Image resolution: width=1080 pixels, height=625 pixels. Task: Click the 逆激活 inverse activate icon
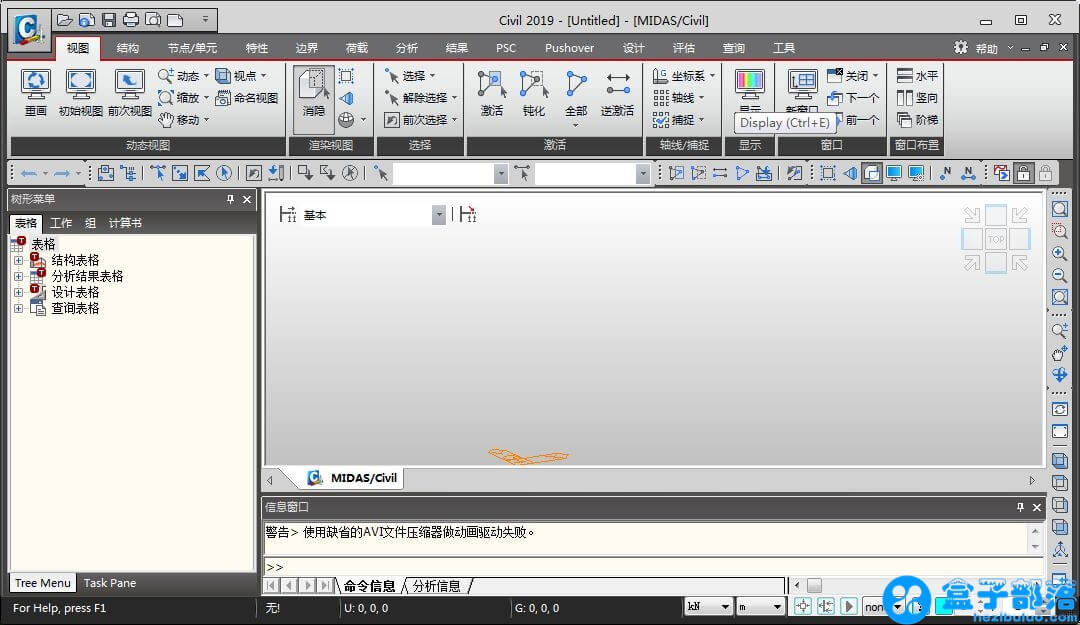pyautogui.click(x=618, y=93)
